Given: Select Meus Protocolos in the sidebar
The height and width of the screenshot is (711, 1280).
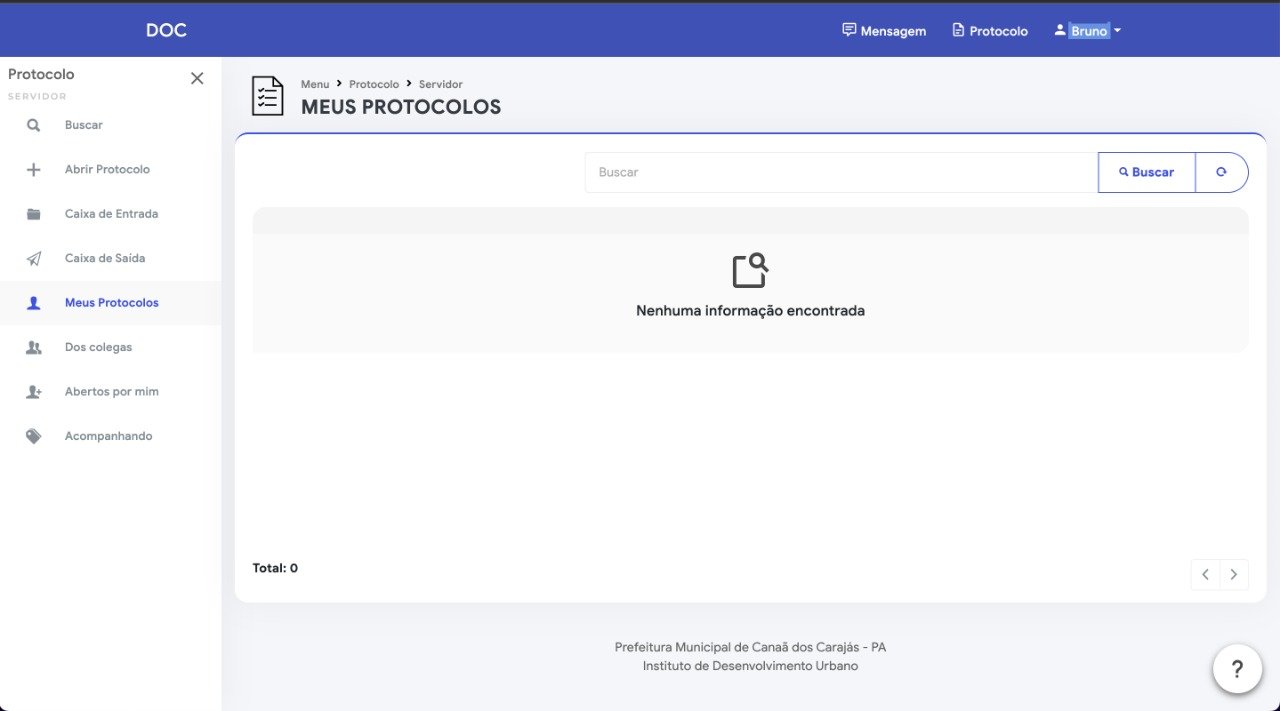Looking at the screenshot, I should coord(111,303).
